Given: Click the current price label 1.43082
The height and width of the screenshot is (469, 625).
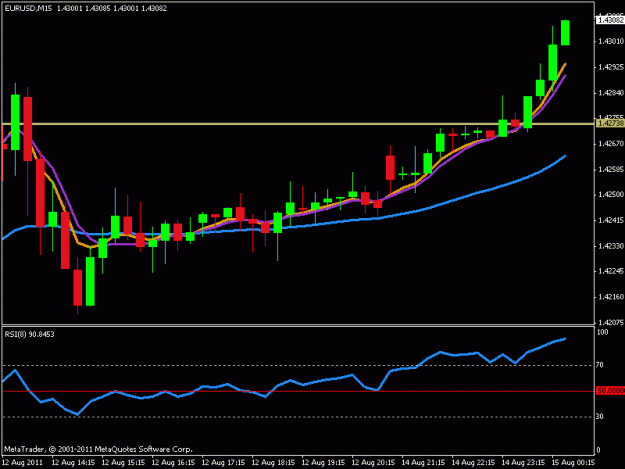Looking at the screenshot, I should 610,20.
